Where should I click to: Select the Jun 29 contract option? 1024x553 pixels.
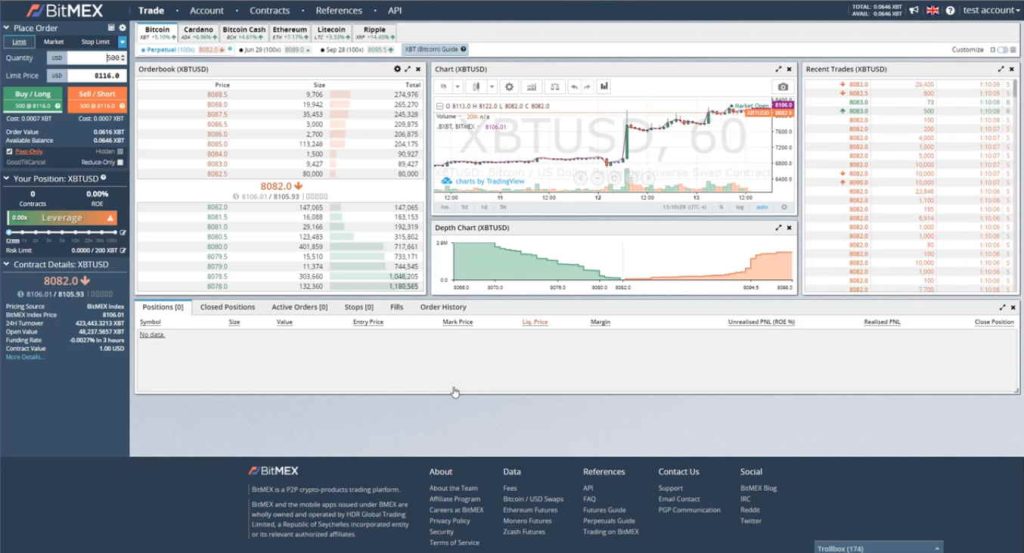click(x=274, y=50)
